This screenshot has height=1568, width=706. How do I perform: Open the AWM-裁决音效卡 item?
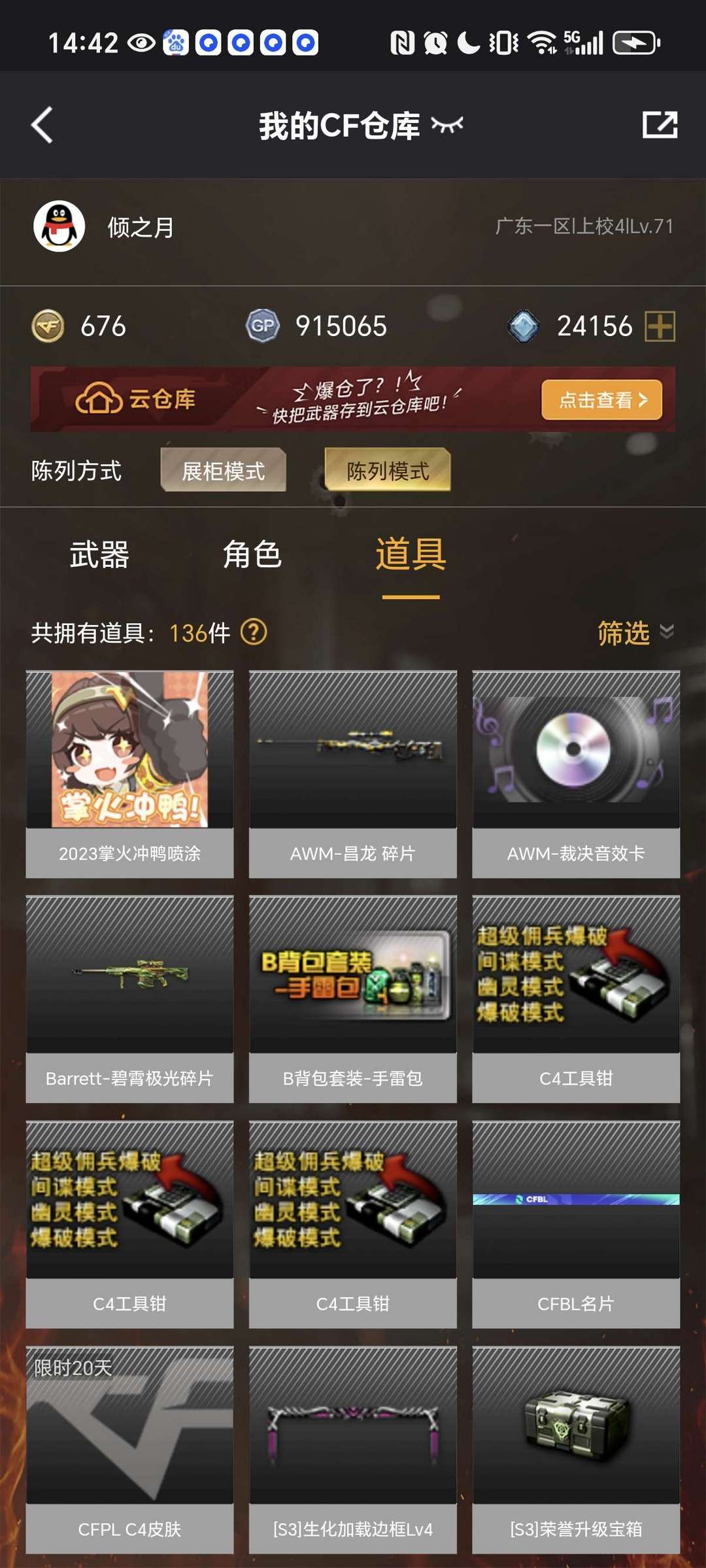coord(576,774)
